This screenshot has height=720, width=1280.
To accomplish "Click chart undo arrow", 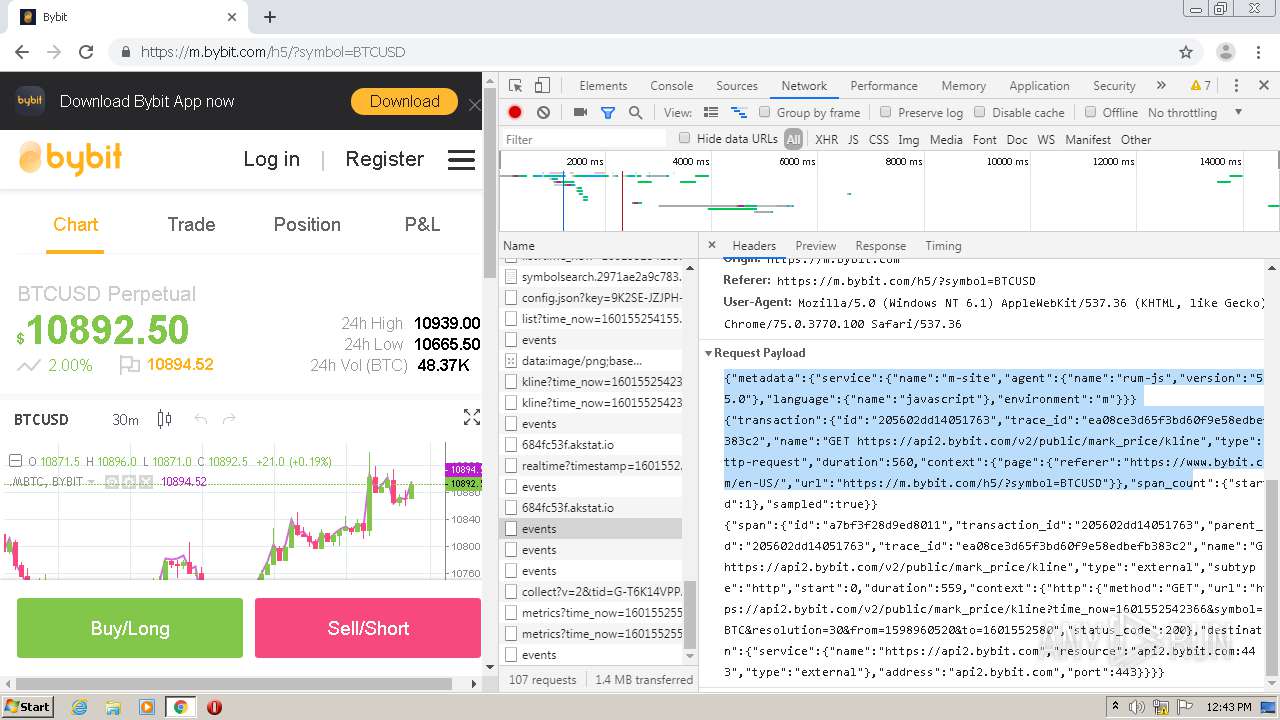I will tap(200, 419).
